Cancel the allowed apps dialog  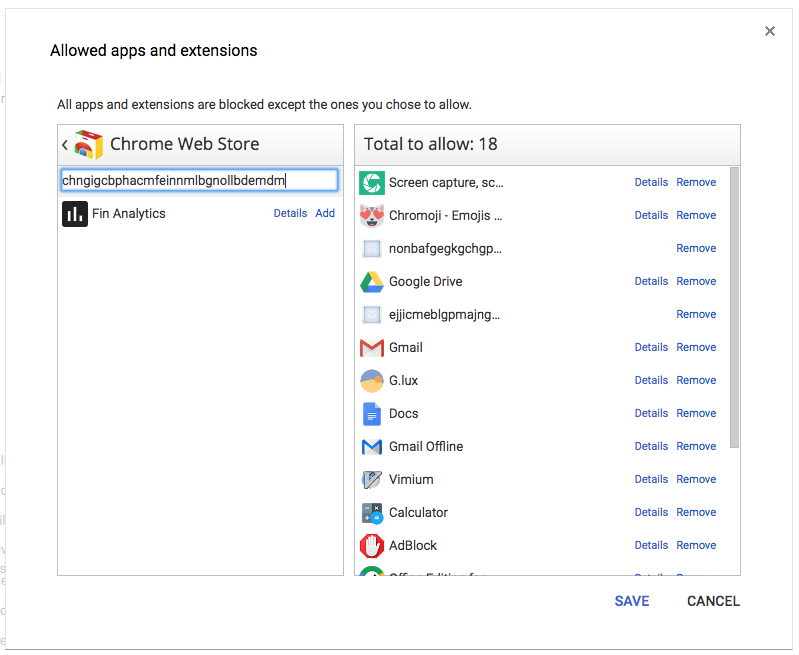click(713, 601)
